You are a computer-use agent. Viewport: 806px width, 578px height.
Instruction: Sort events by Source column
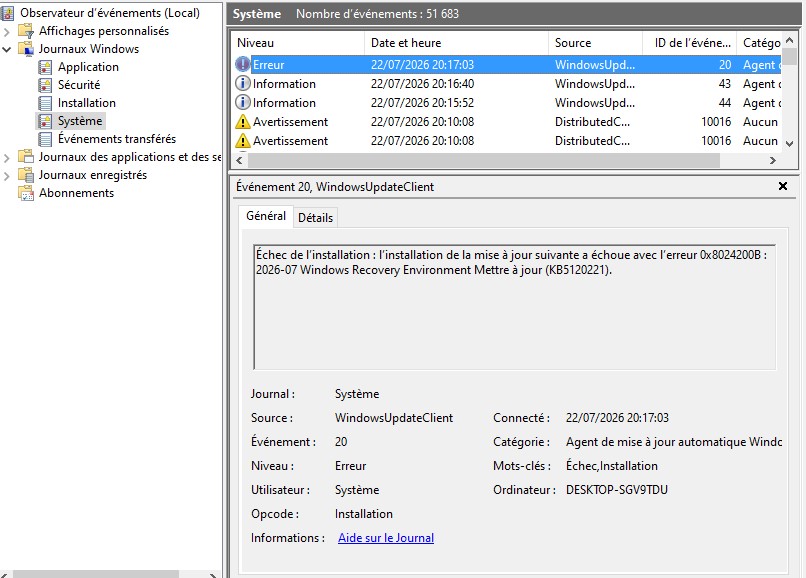pyautogui.click(x=595, y=43)
